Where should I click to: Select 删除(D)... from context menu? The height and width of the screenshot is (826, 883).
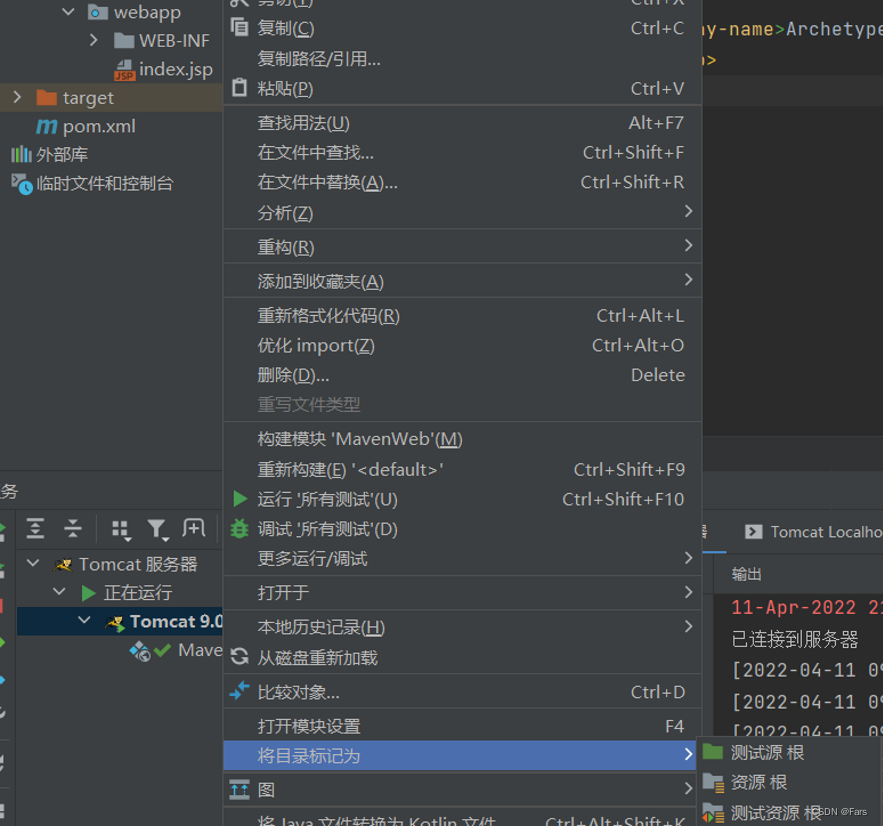click(x=462, y=375)
